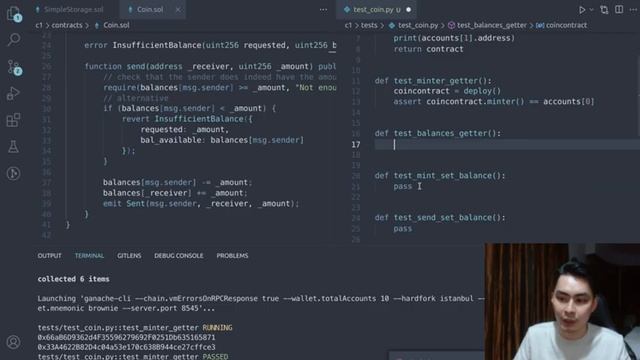Click the revert InsufficientBalance line

pos(187,119)
